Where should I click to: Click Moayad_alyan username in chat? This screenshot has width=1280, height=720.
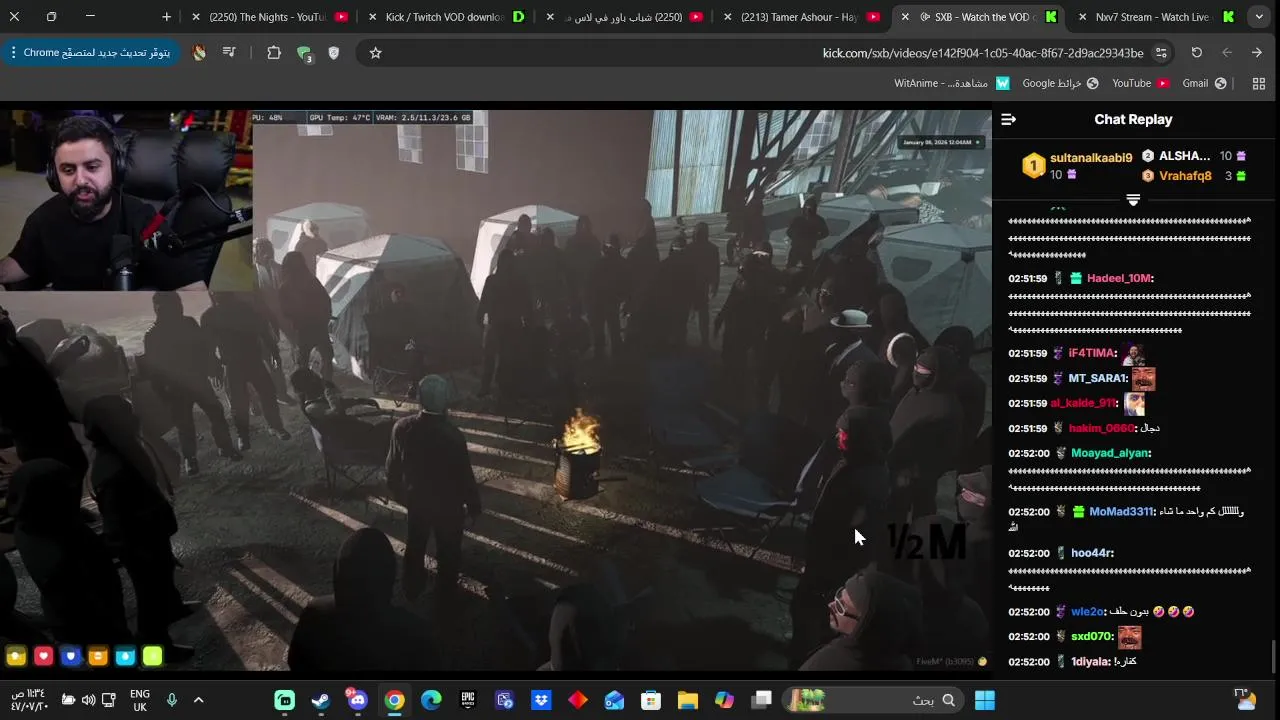point(1110,454)
